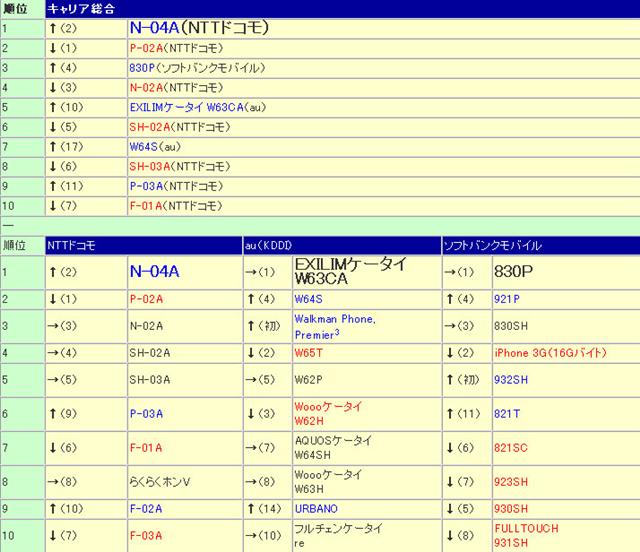Click 923SH in the SoftBank column
The width and height of the screenshot is (640, 552).
pyautogui.click(x=511, y=482)
